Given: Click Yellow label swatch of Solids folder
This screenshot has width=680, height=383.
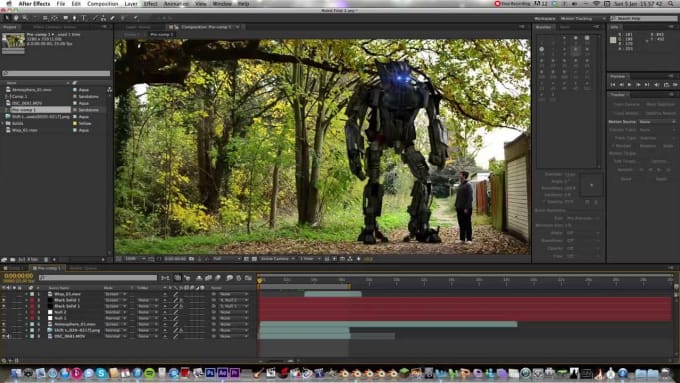Looking at the screenshot, I should [75, 123].
